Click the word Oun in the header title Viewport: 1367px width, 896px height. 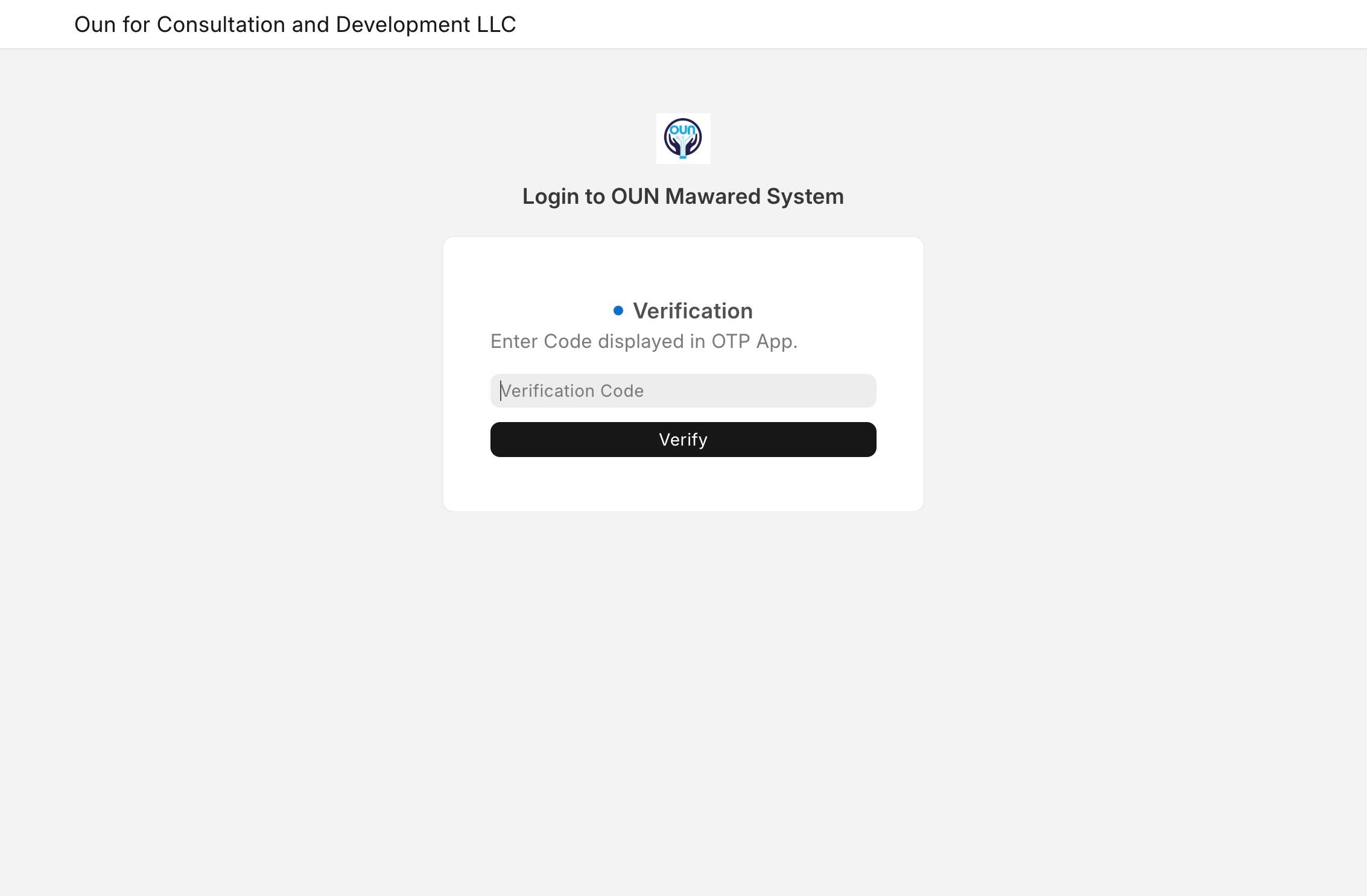click(x=95, y=24)
